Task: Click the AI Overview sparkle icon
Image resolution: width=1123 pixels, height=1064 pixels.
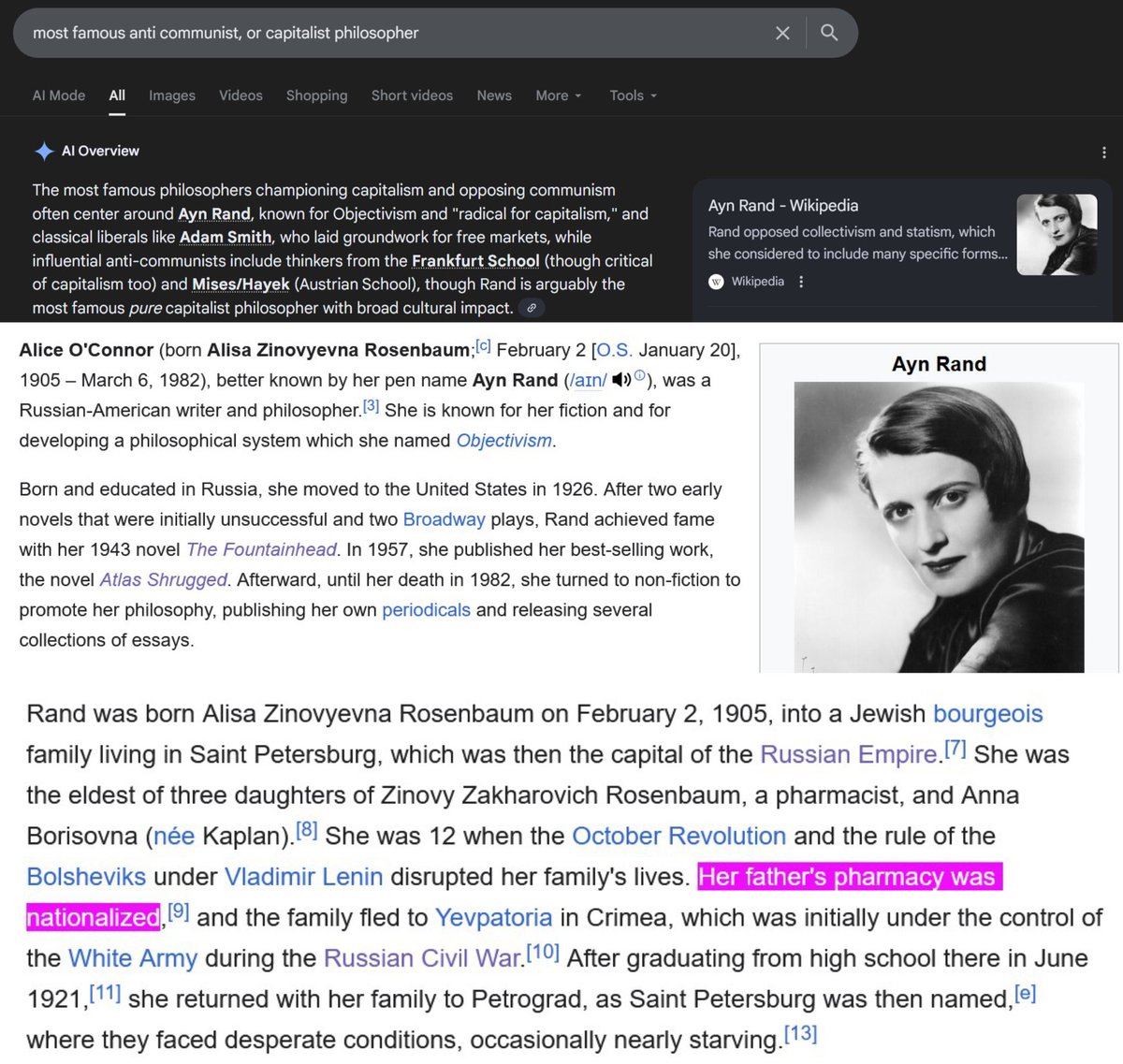Action: click(x=44, y=151)
